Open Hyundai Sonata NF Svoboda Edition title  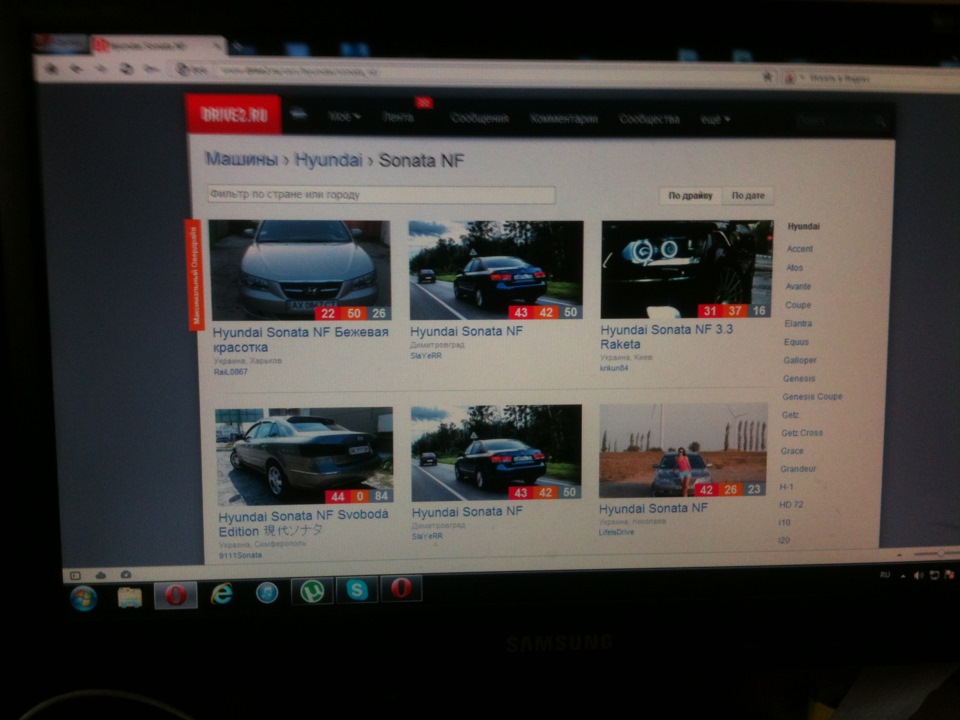pos(303,523)
